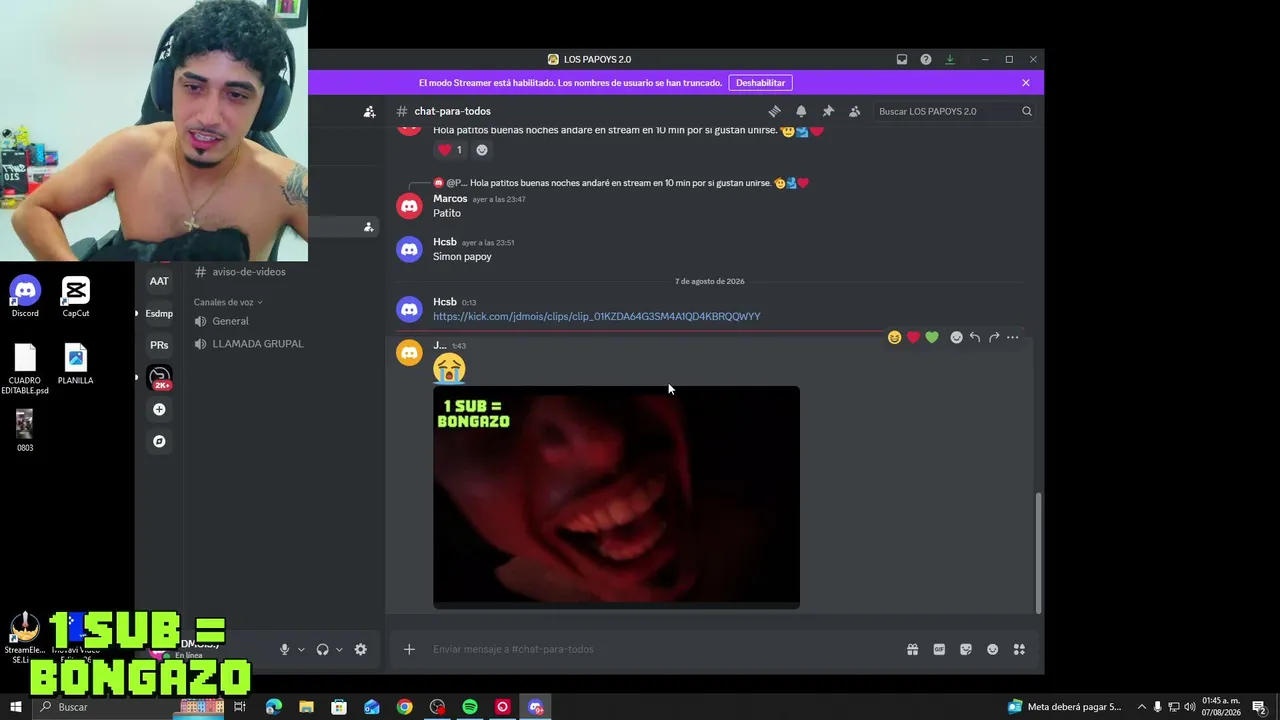Screen dimensions: 1280x720
Task: Open the red face image attachment
Action: (x=616, y=497)
